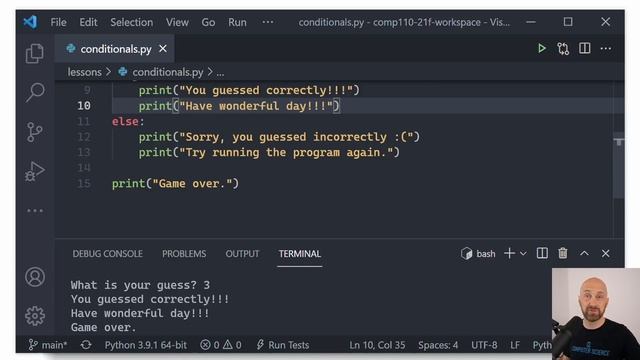Click Ln 10, Col 35 indicator

(x=377, y=345)
